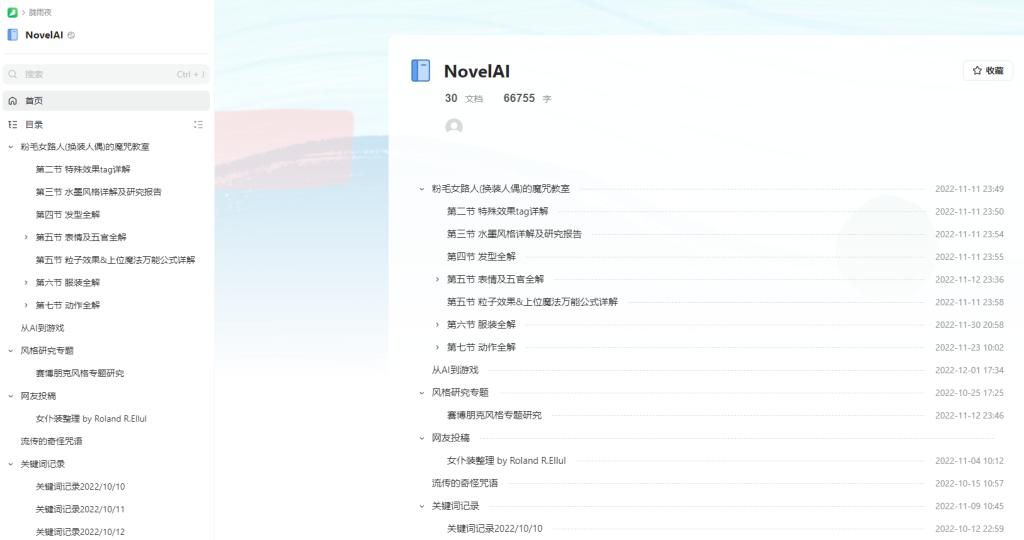Collapse 网友投稿 in sidebar

pos(10,396)
